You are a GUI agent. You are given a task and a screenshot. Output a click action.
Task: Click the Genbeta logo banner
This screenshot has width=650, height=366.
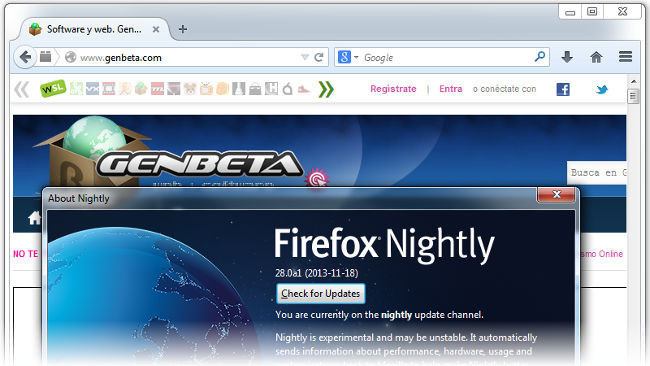(x=200, y=165)
